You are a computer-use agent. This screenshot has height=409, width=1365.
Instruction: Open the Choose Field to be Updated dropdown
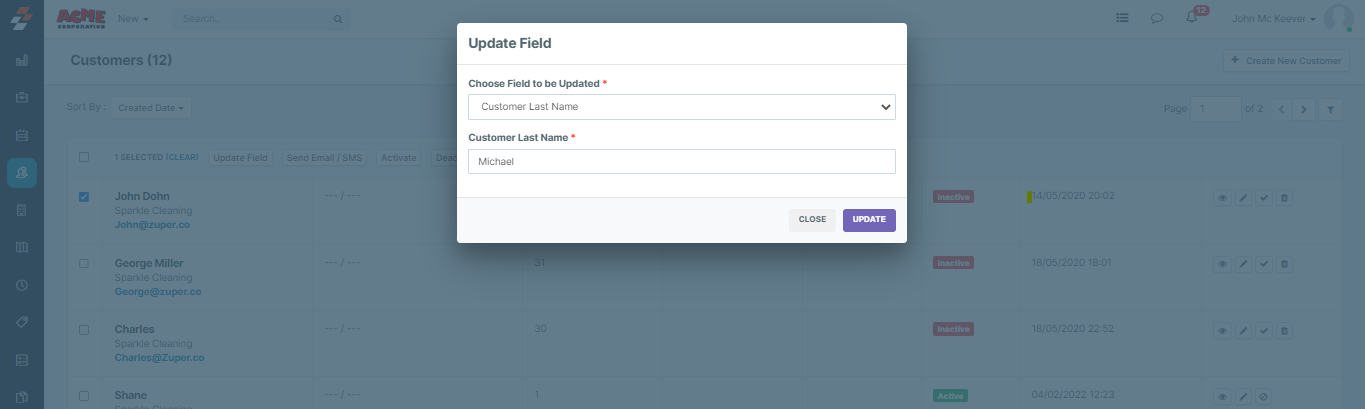[681, 107]
